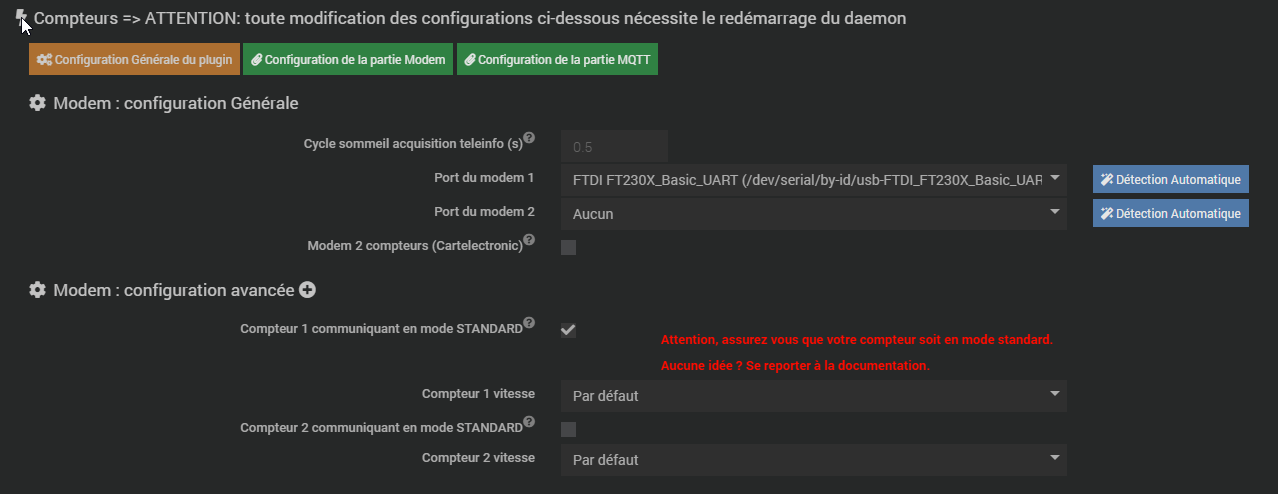Click the cycle sommeil acquisition input field
This screenshot has height=494, width=1278.
614,147
